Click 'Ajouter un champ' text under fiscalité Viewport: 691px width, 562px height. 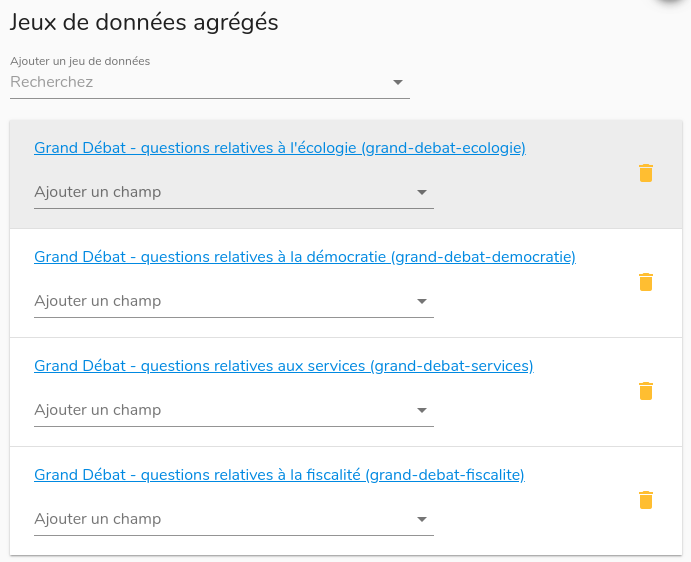click(x=98, y=519)
